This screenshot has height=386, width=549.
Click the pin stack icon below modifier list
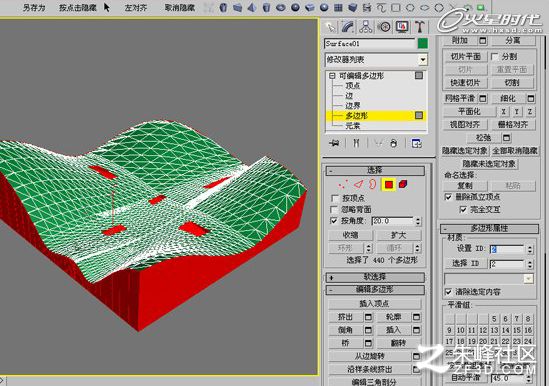pyautogui.click(x=335, y=143)
